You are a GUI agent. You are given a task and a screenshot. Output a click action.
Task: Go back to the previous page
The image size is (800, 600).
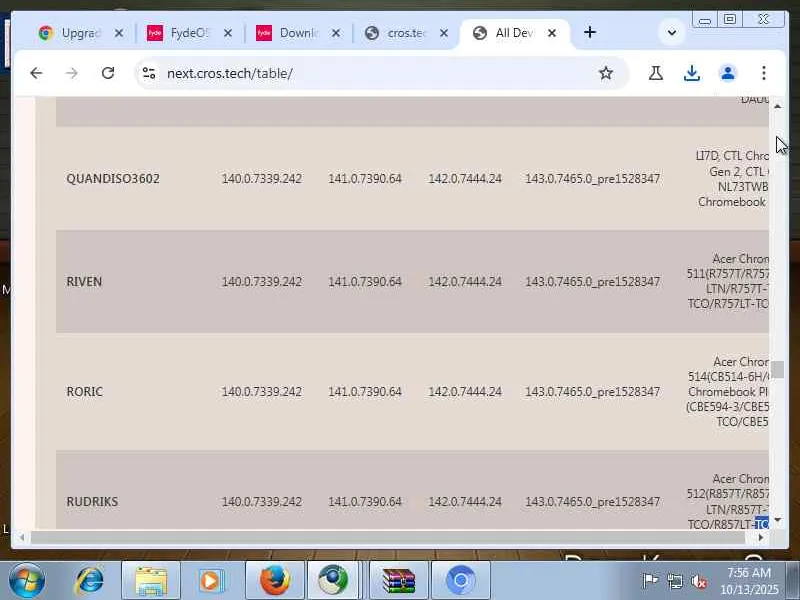pos(36,73)
